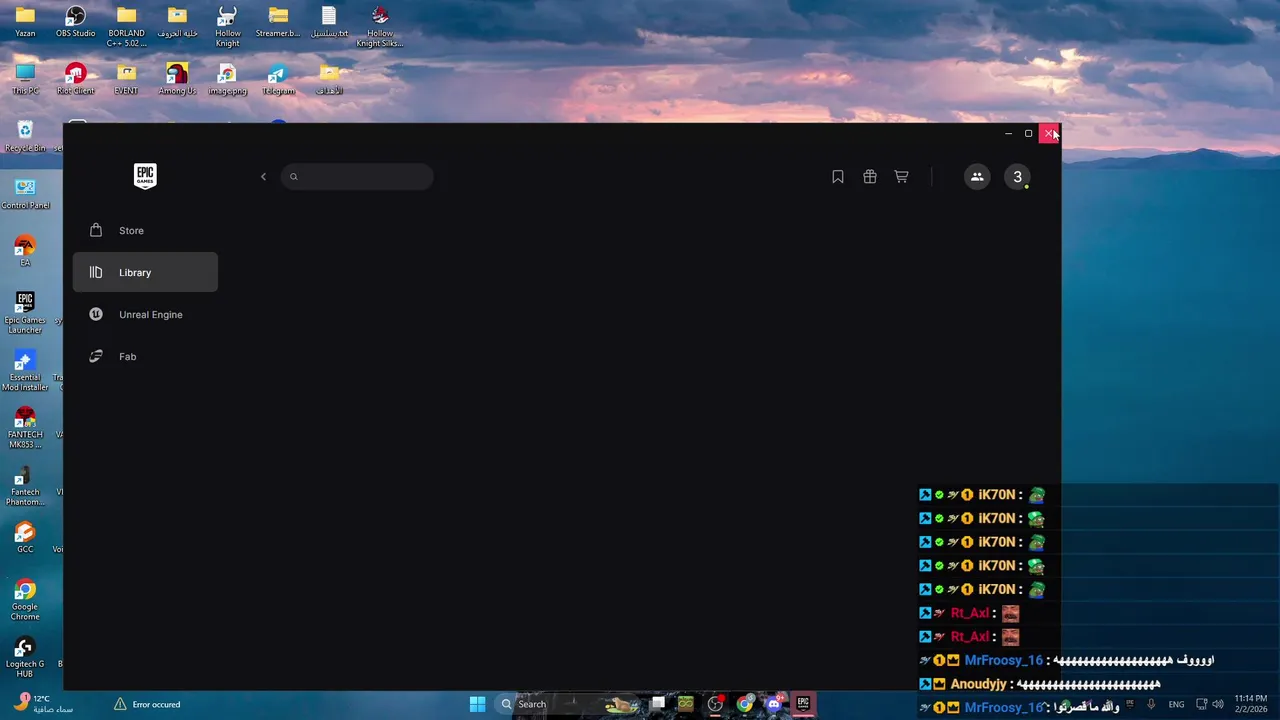Open the Yazan folder on desktop
This screenshot has width=1280, height=720.
pos(25,22)
